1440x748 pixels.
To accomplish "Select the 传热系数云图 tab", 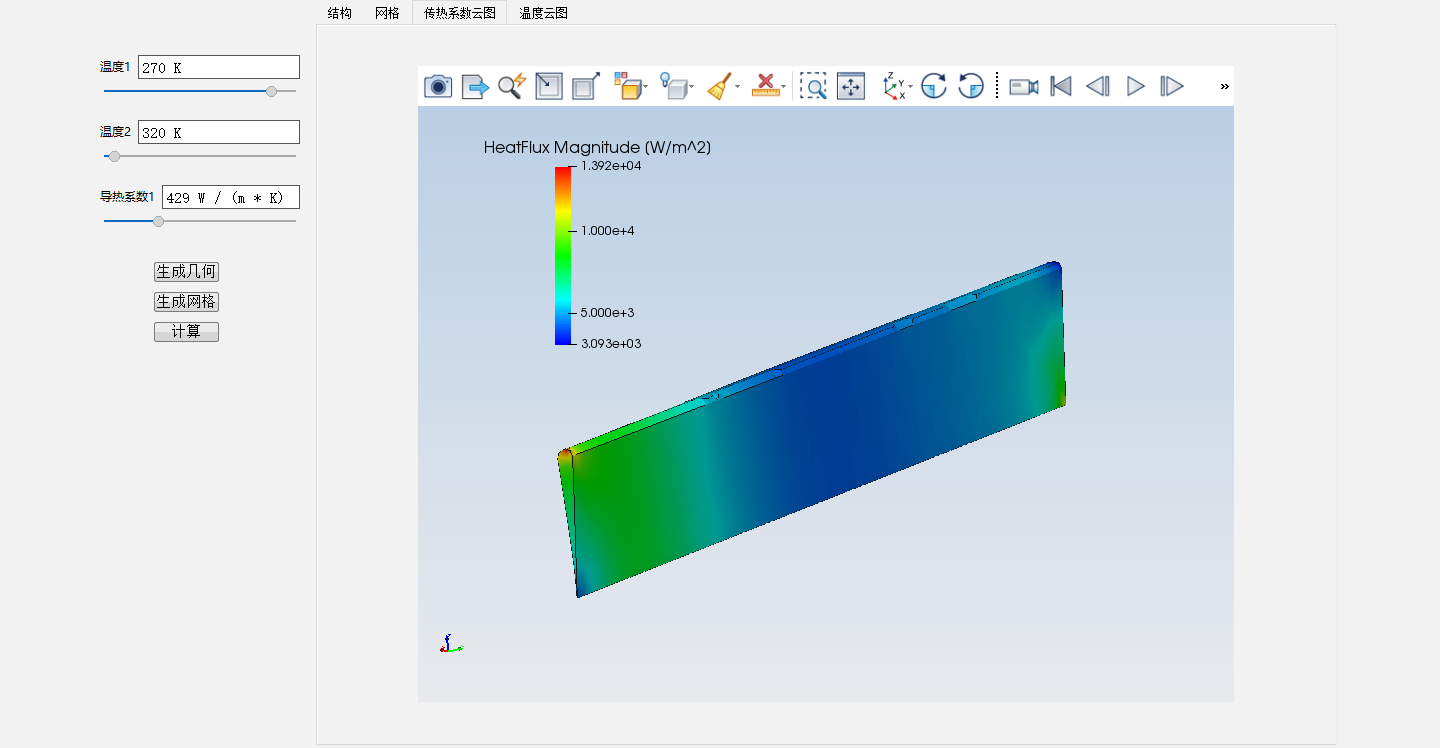I will click(460, 13).
